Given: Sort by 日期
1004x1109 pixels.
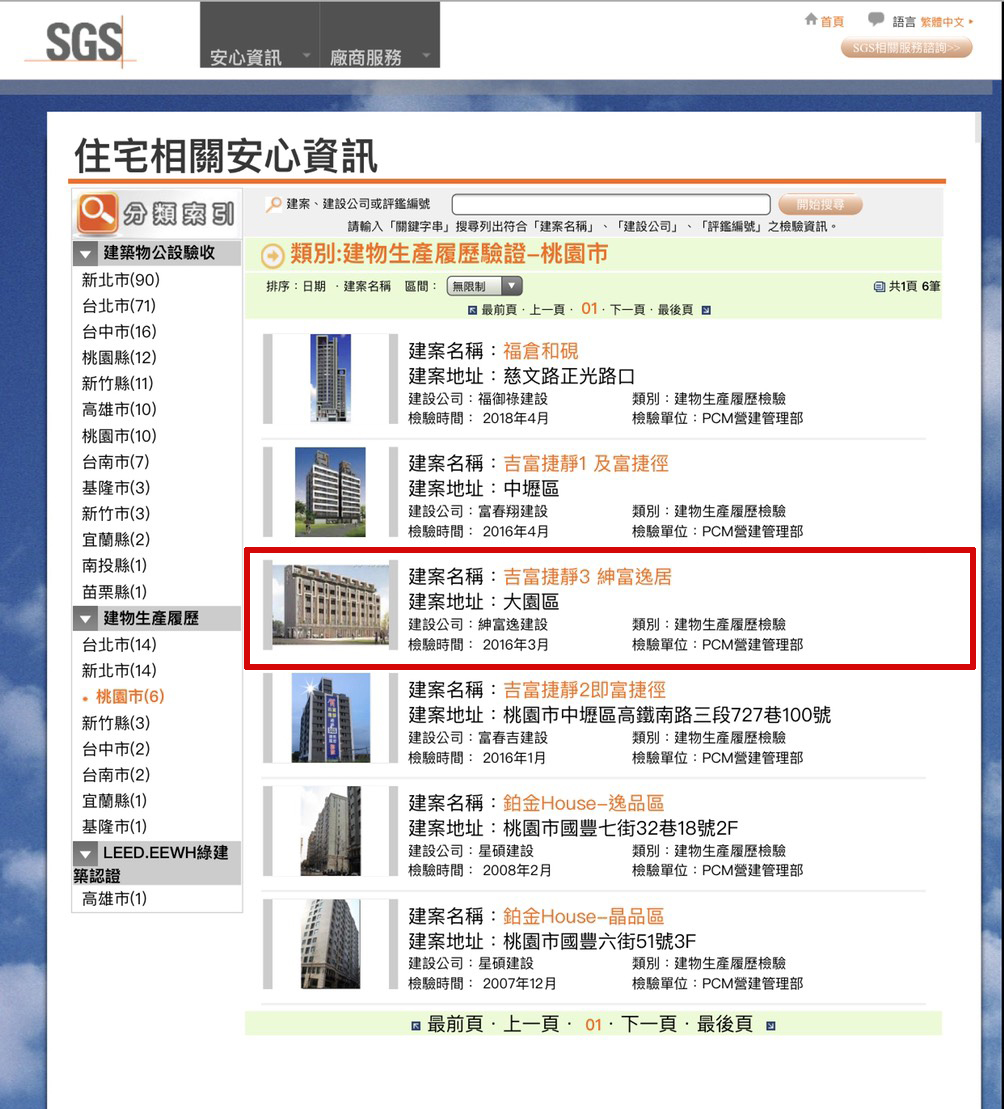Looking at the screenshot, I should pyautogui.click(x=314, y=286).
